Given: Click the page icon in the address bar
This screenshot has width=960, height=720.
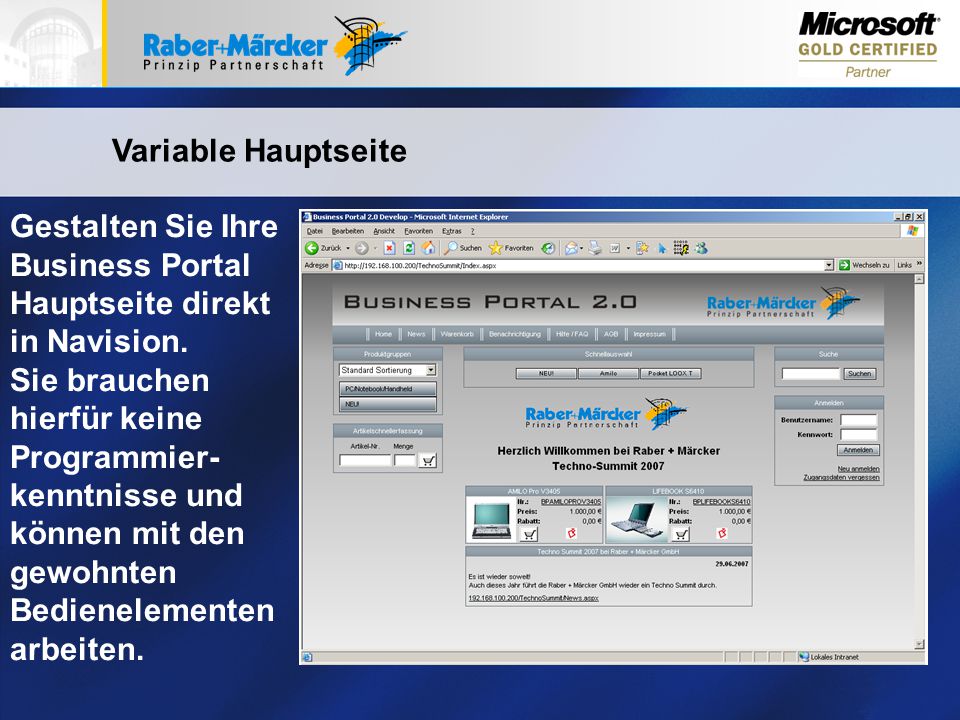Looking at the screenshot, I should click(337, 265).
